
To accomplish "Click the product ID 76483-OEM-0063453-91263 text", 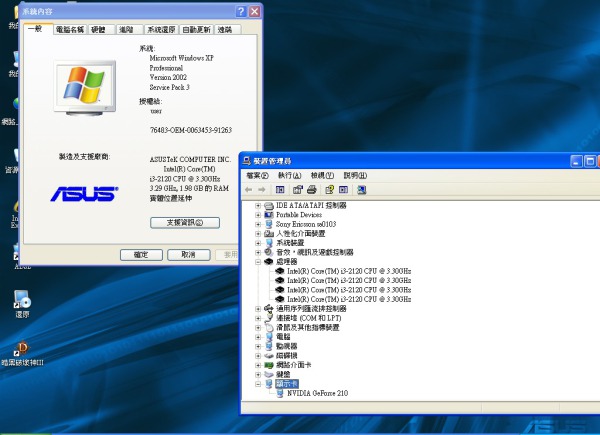I will click(x=191, y=130).
